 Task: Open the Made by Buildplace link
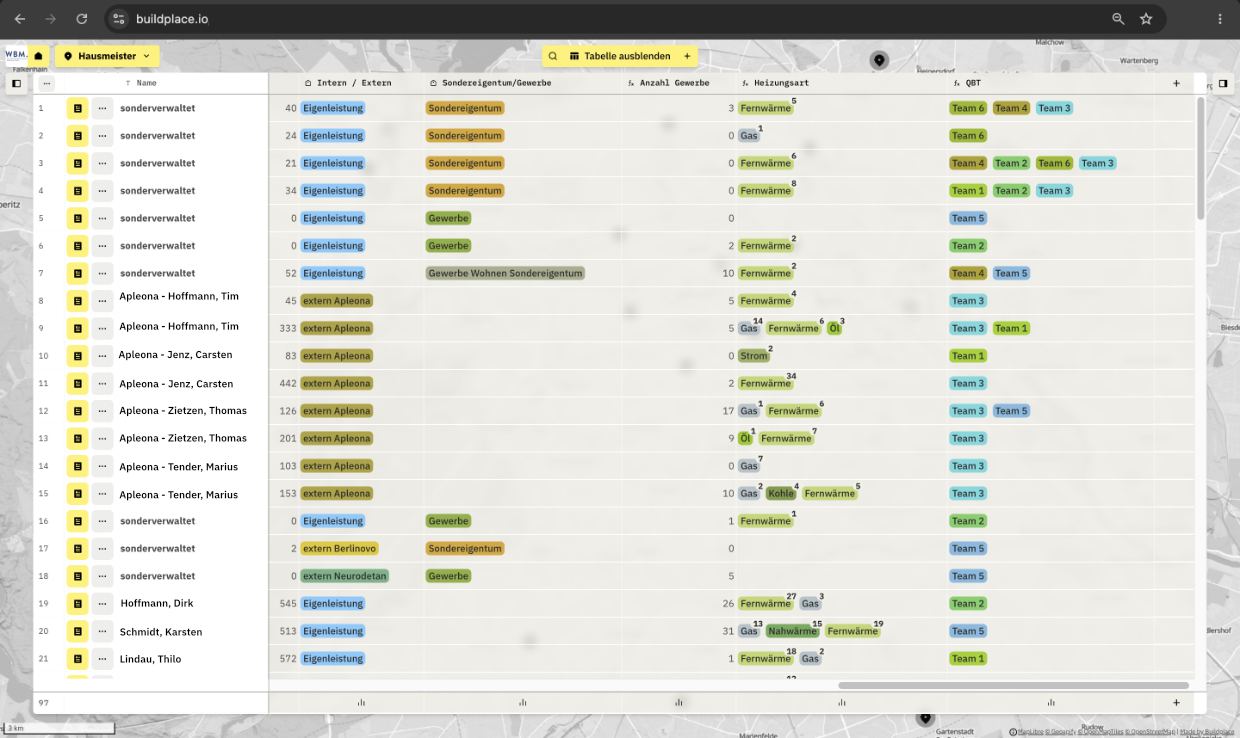point(1206,732)
